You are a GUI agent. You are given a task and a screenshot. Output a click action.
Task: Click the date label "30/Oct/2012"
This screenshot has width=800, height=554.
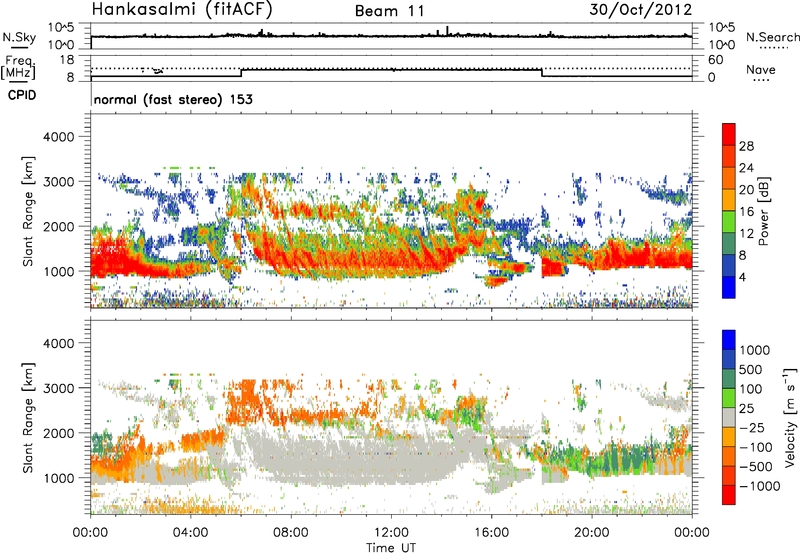coord(641,9)
